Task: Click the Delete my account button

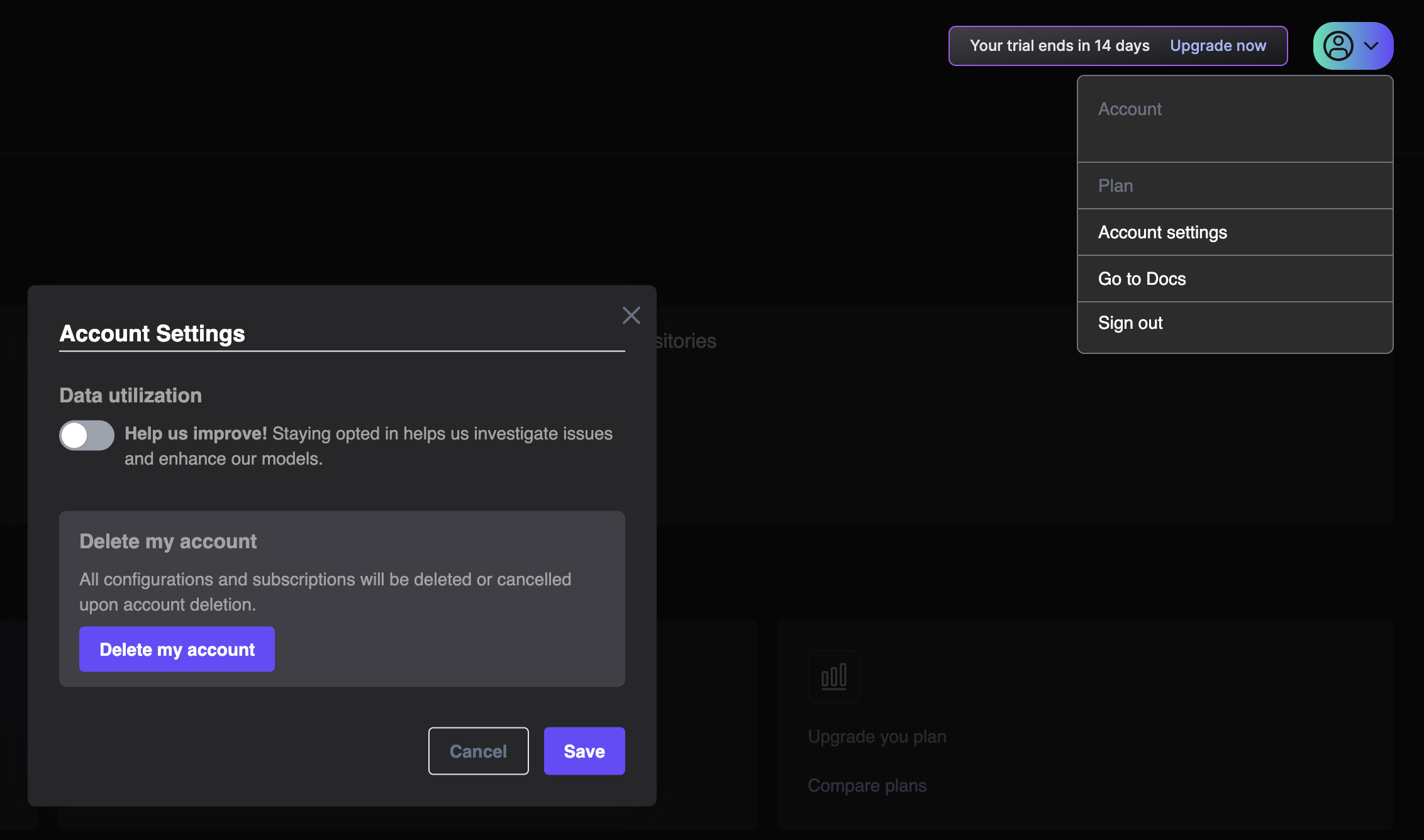Action: [x=177, y=649]
